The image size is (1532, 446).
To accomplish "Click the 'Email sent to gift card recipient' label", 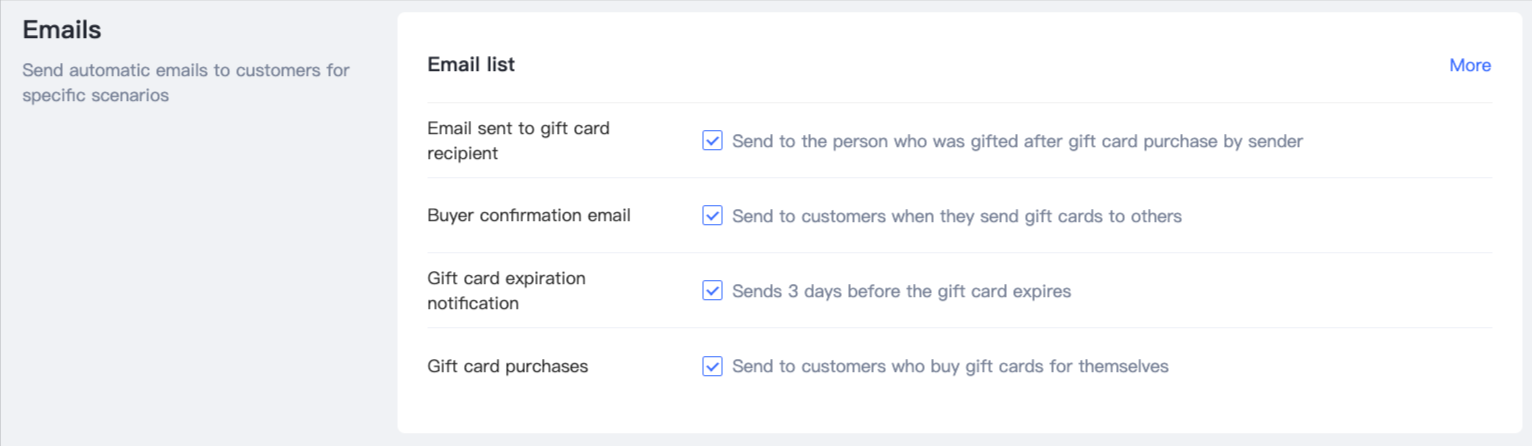I will click(518, 141).
